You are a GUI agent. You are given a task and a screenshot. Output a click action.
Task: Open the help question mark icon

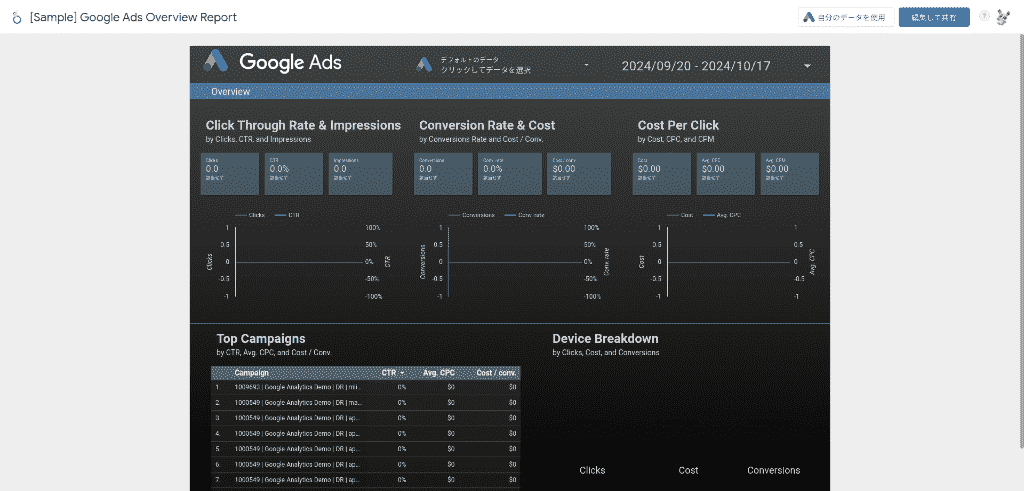(x=984, y=17)
